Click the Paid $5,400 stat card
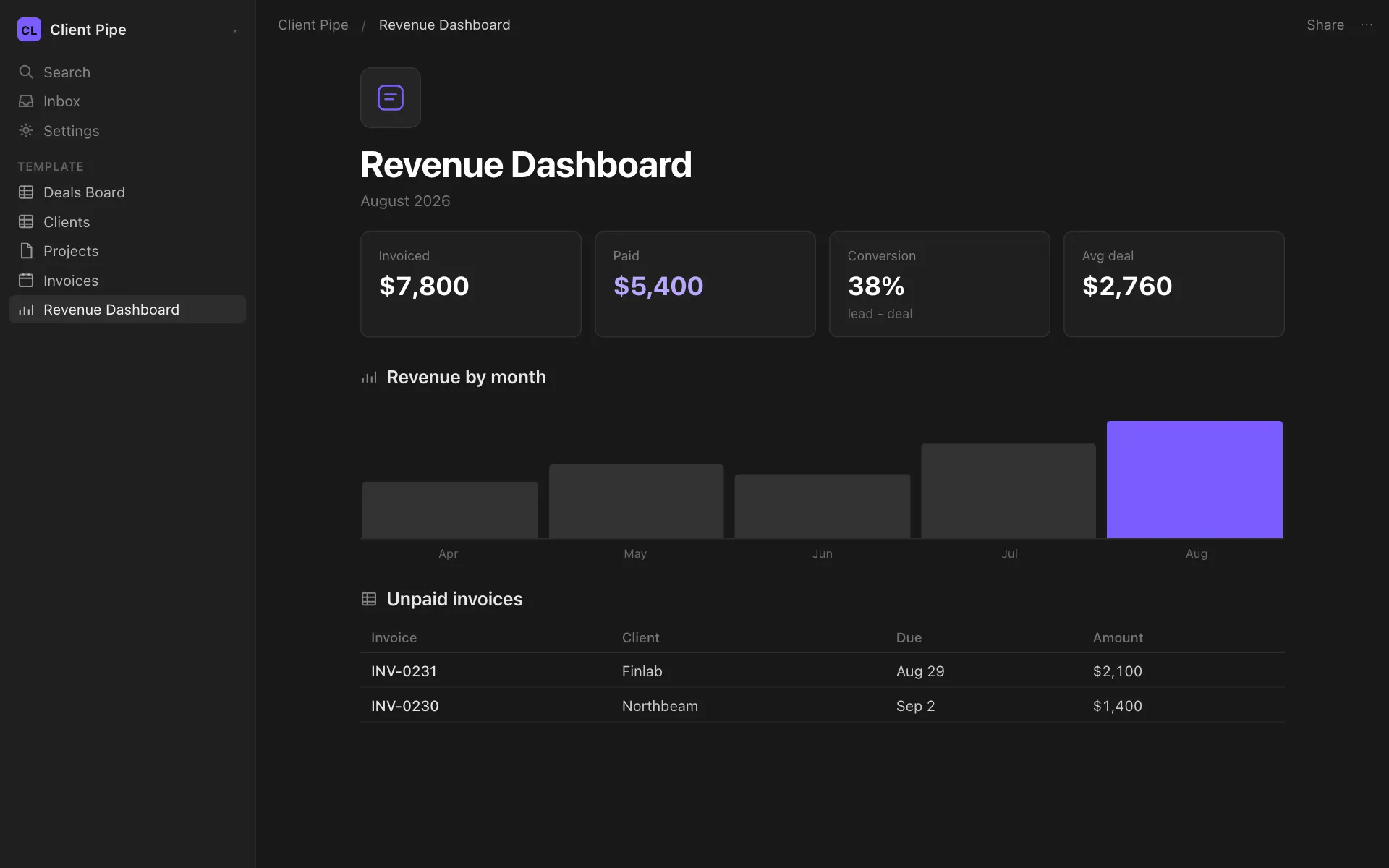 pos(705,284)
